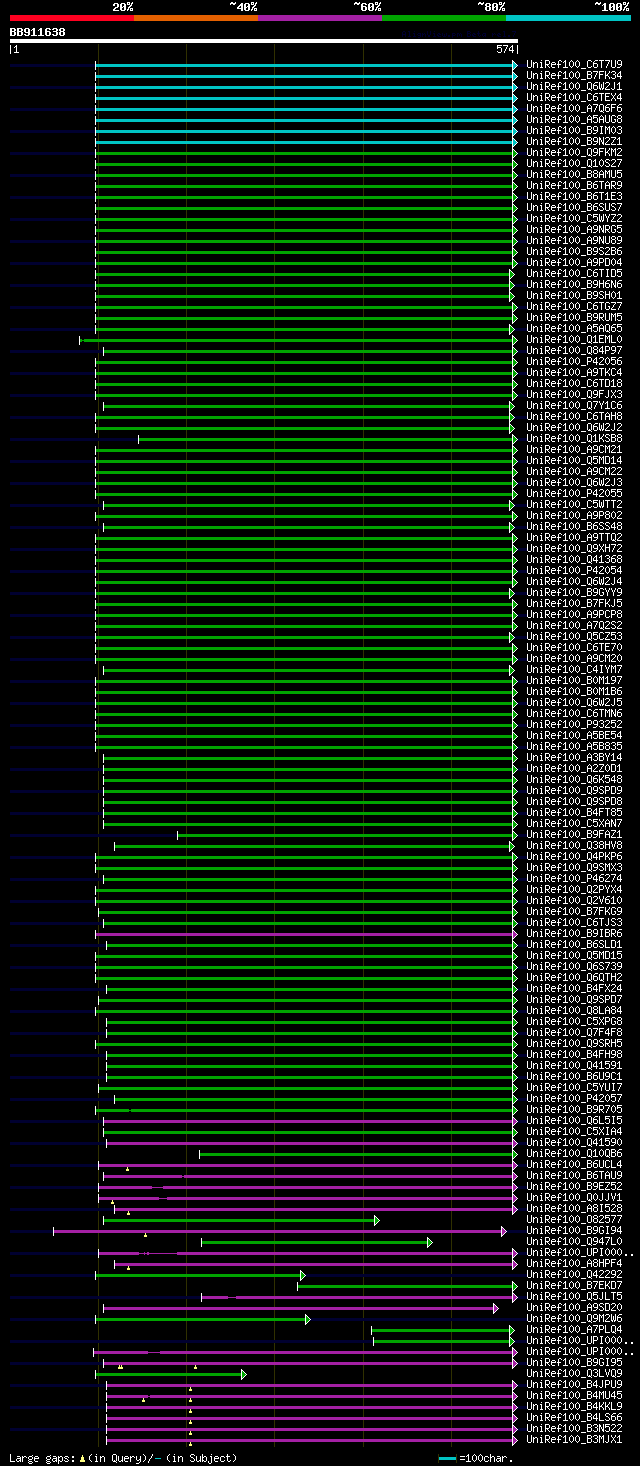This screenshot has height=1466, width=640.
Task: Select the UniRef100_Q8LA84 label
Action: click(574, 1010)
